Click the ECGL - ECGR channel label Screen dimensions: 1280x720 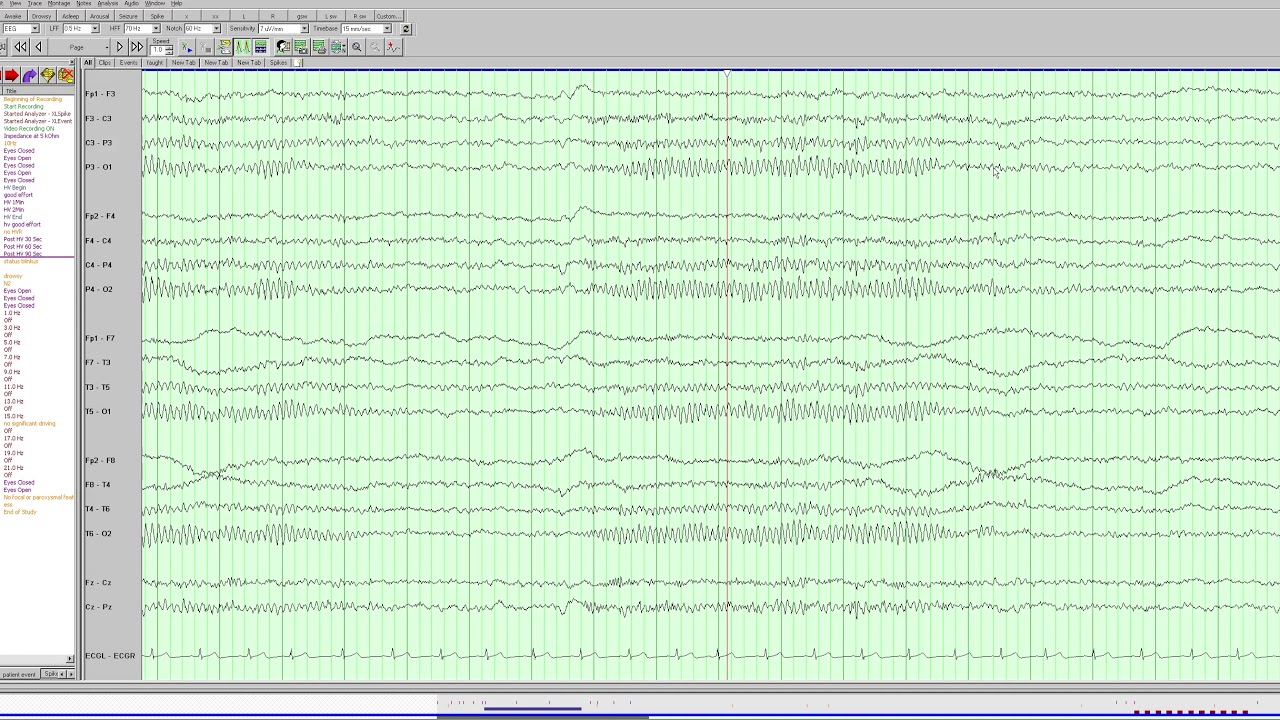(x=110, y=656)
